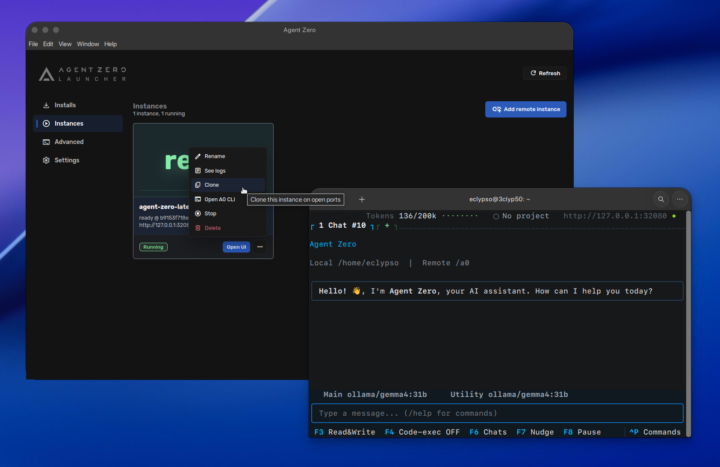Click the Running status badge

click(153, 247)
